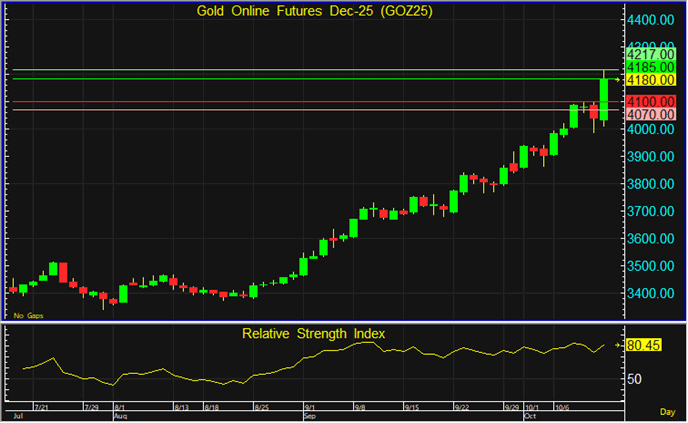
Task: Select the yellow 4180.00 last price tag
Action: pyautogui.click(x=651, y=80)
